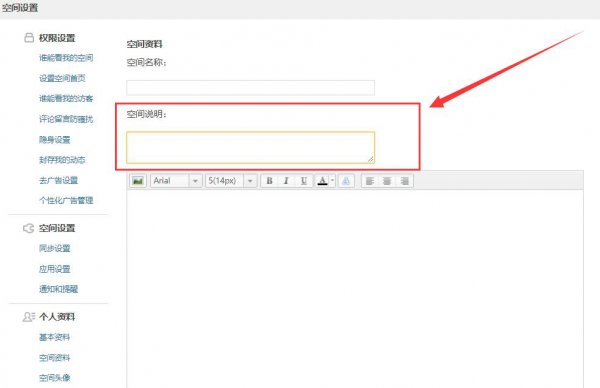600x388 pixels.
Task: Expand font color picker arrow
Action: (332, 180)
